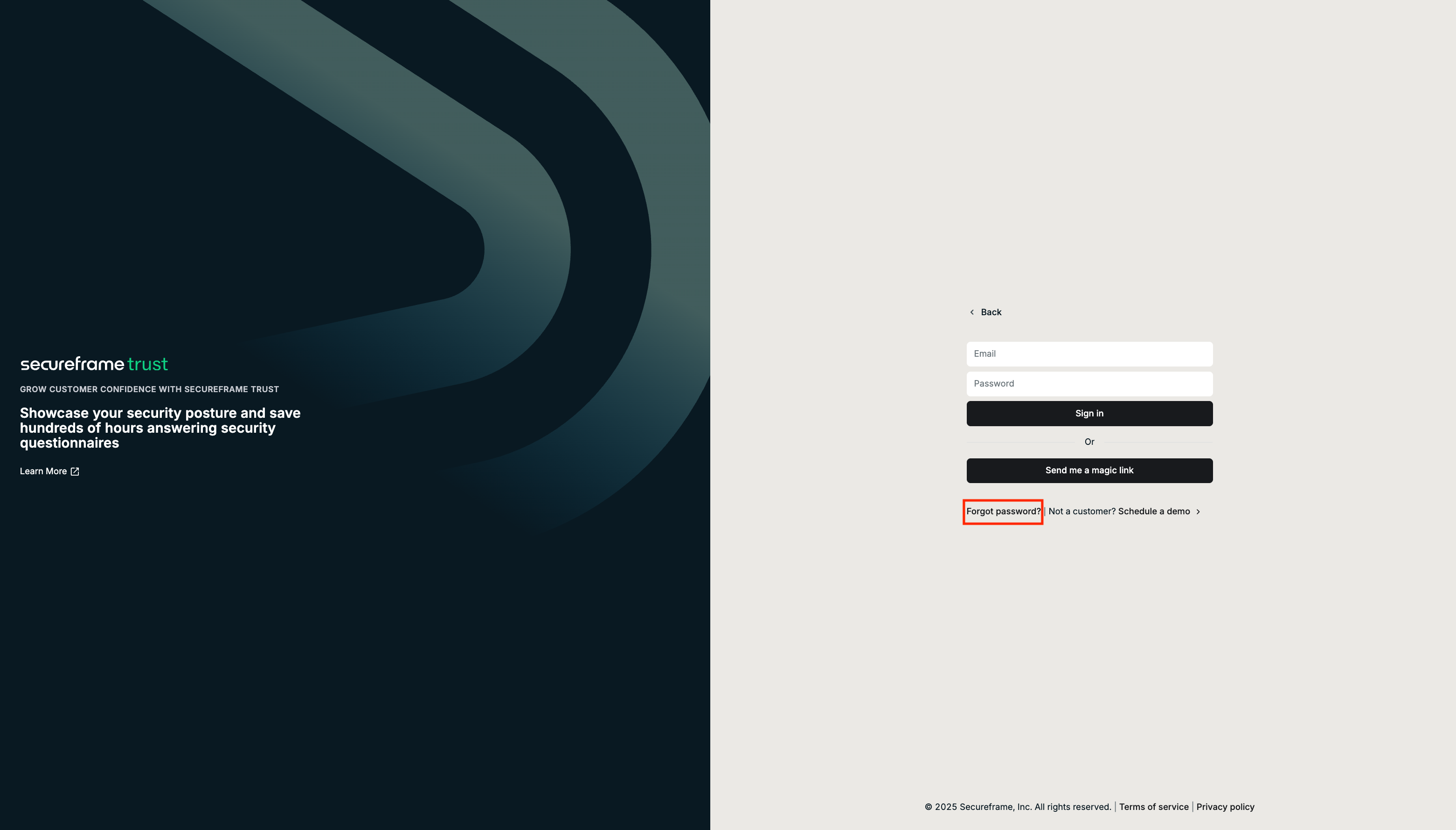Image resolution: width=1456 pixels, height=830 pixels.
Task: Click the "Not a customer?" text
Action: [x=1082, y=512]
